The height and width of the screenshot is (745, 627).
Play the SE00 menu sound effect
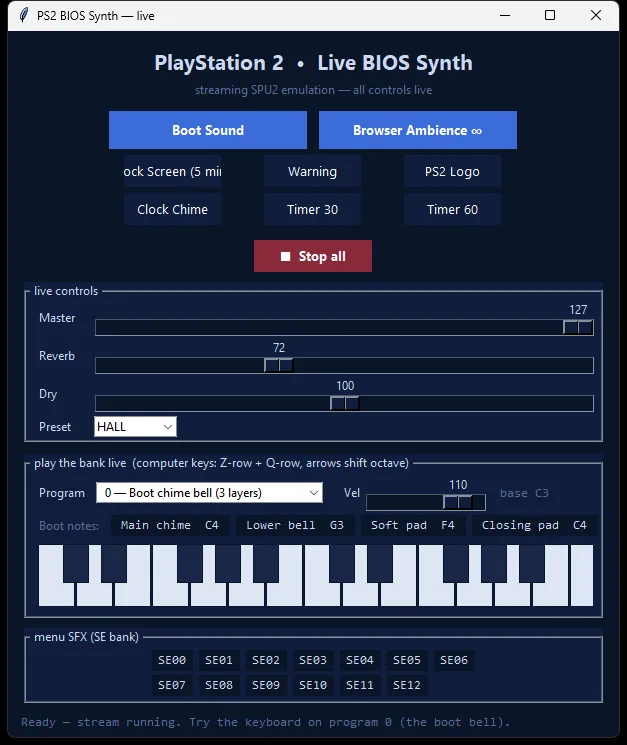click(x=172, y=660)
